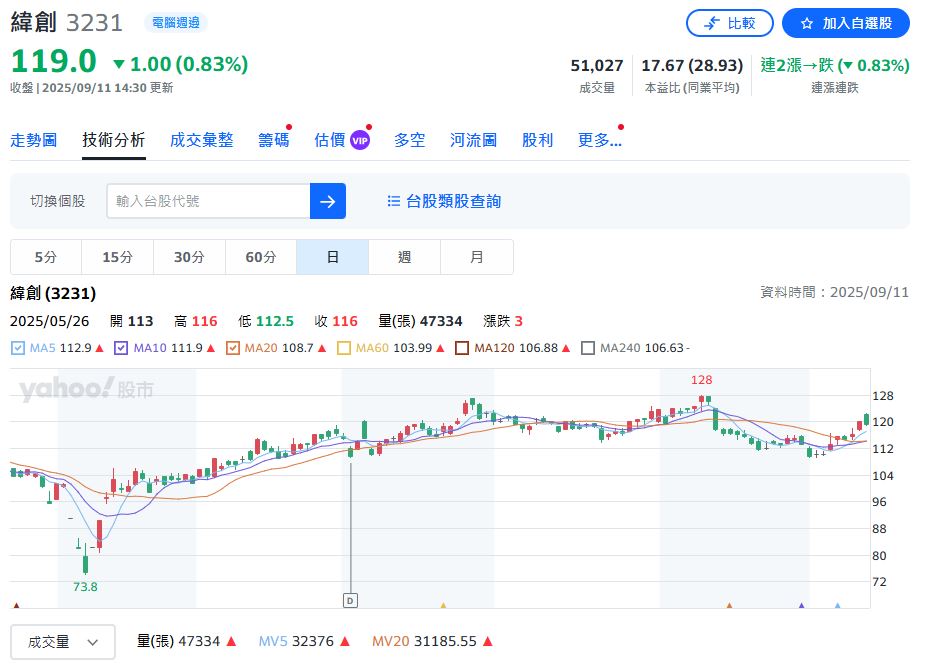Enable the MA240 moving average checkbox
Viewport: 925px width, 665px height.
pyautogui.click(x=588, y=348)
